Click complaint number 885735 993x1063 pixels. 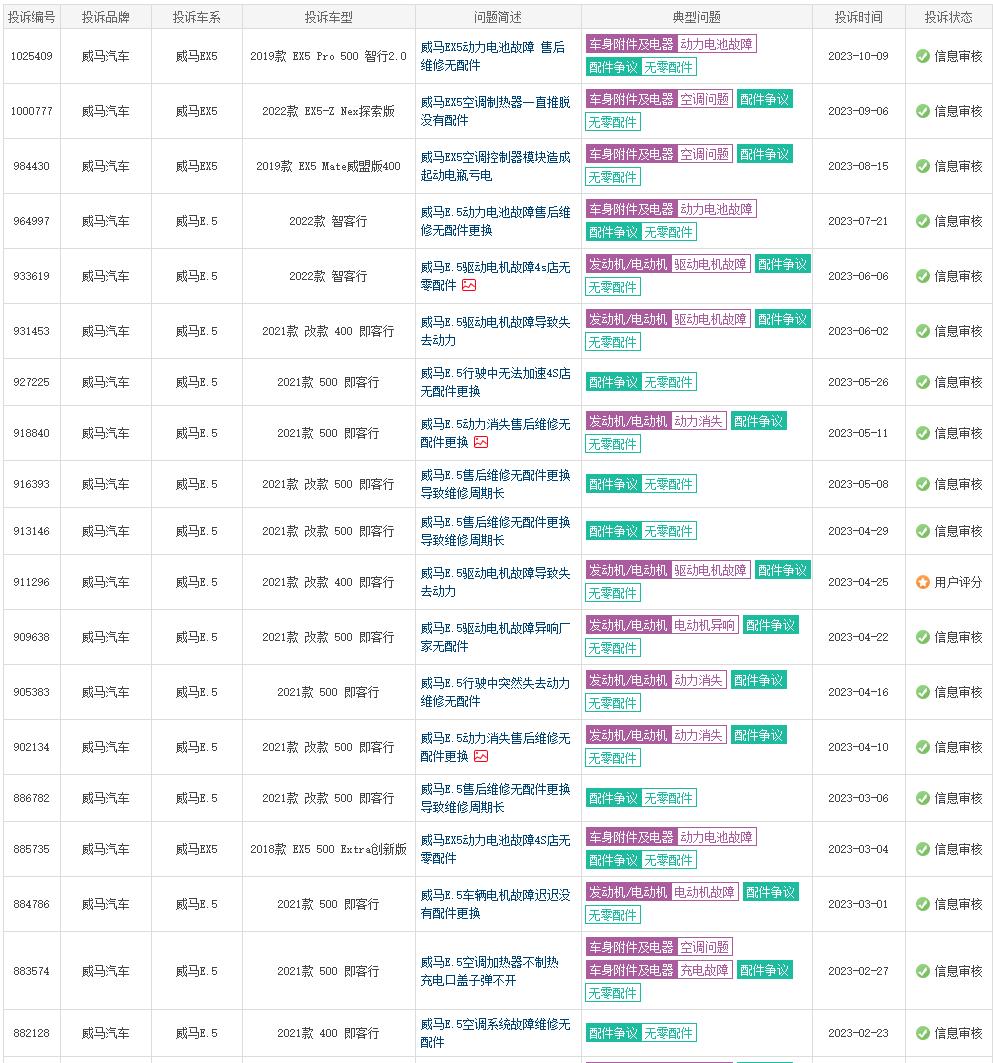pyautogui.click(x=31, y=849)
